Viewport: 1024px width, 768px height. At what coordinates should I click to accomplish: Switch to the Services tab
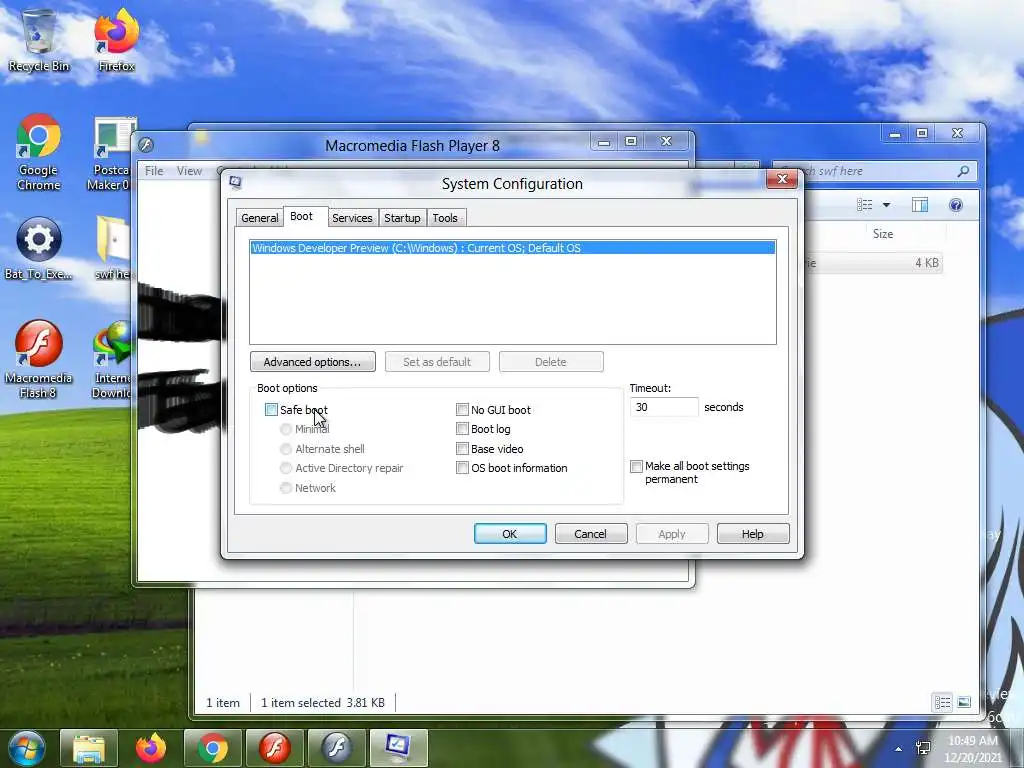[x=352, y=217]
